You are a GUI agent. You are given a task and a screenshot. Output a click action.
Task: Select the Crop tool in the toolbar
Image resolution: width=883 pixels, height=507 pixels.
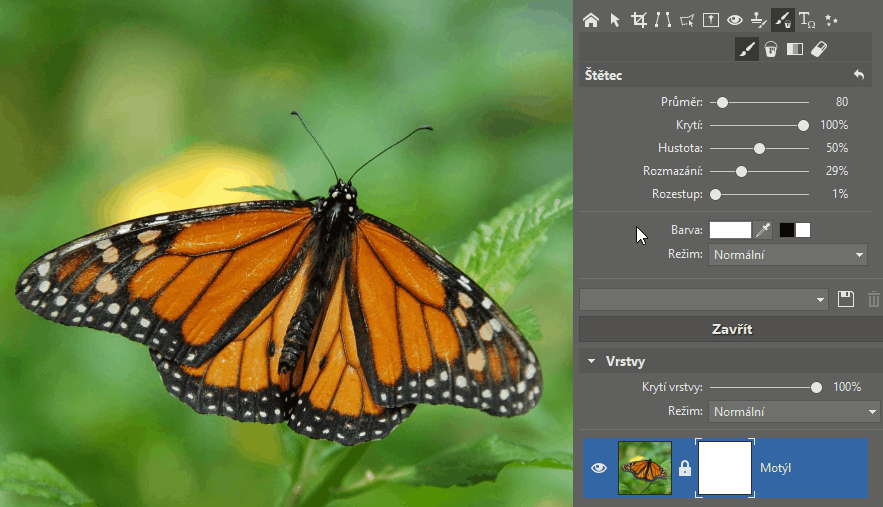(x=638, y=19)
